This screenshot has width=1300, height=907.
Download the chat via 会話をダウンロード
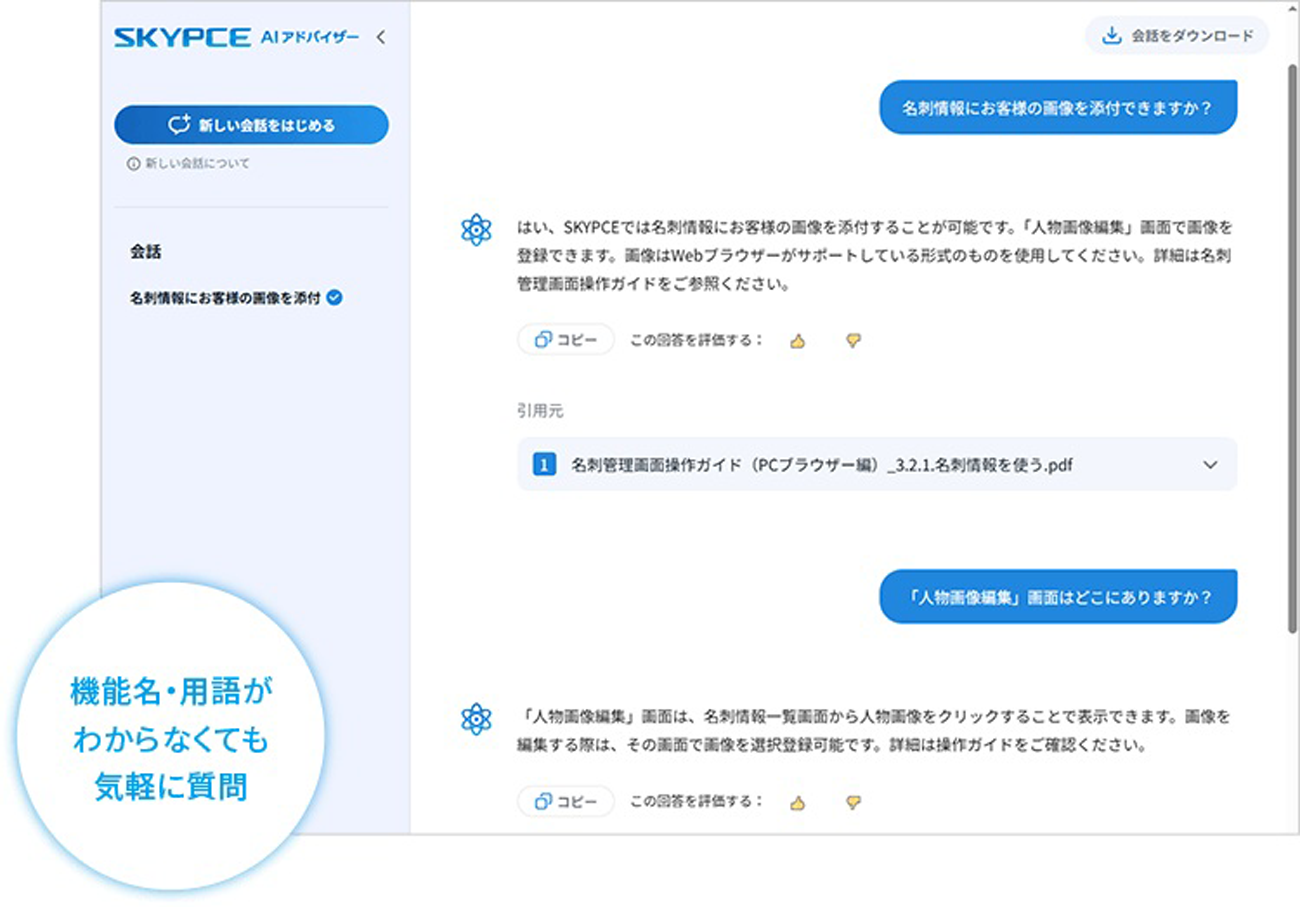tap(1177, 36)
